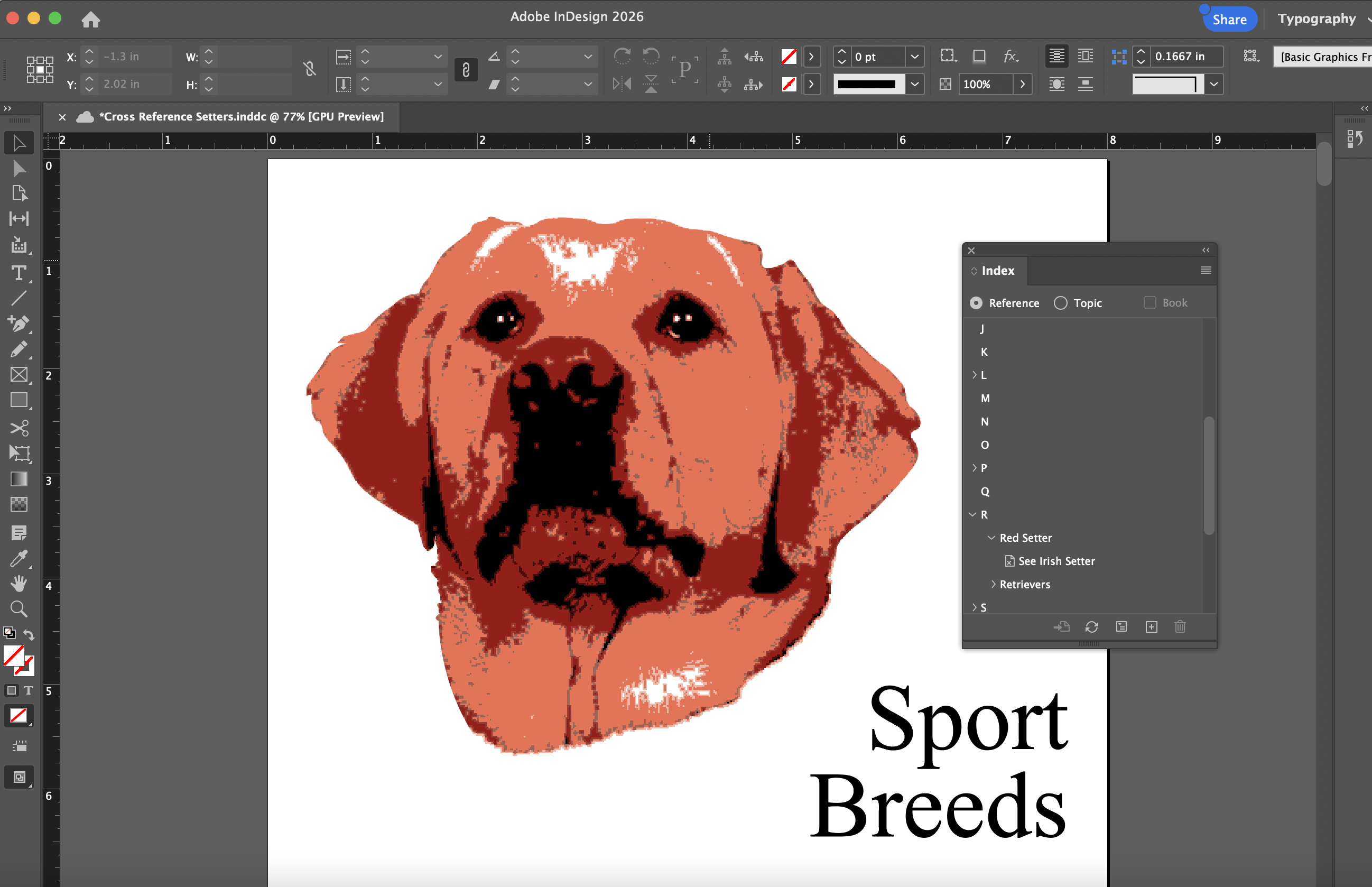
Task: Create a new page reference entry
Action: (x=1151, y=626)
